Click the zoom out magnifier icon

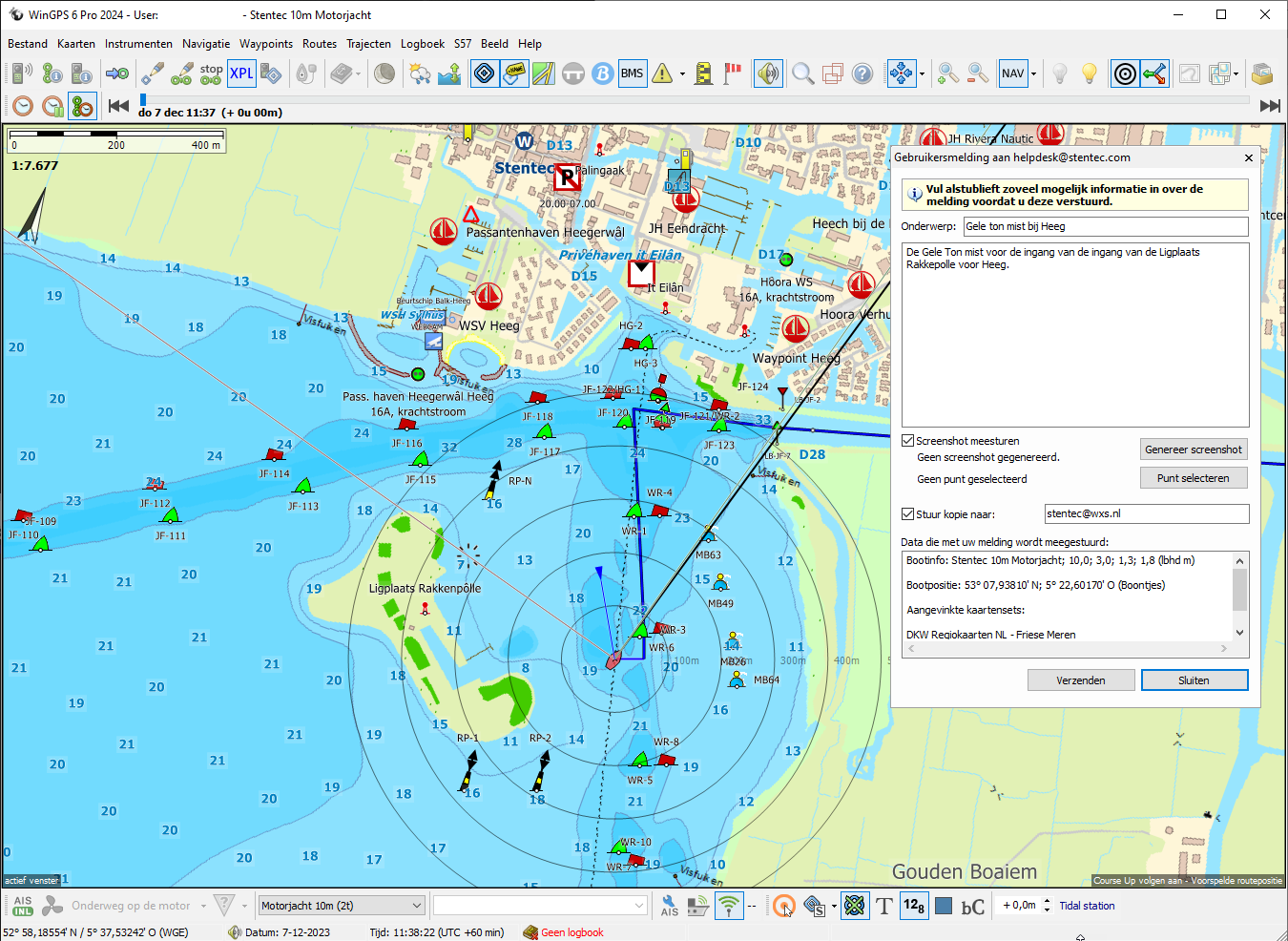point(978,73)
